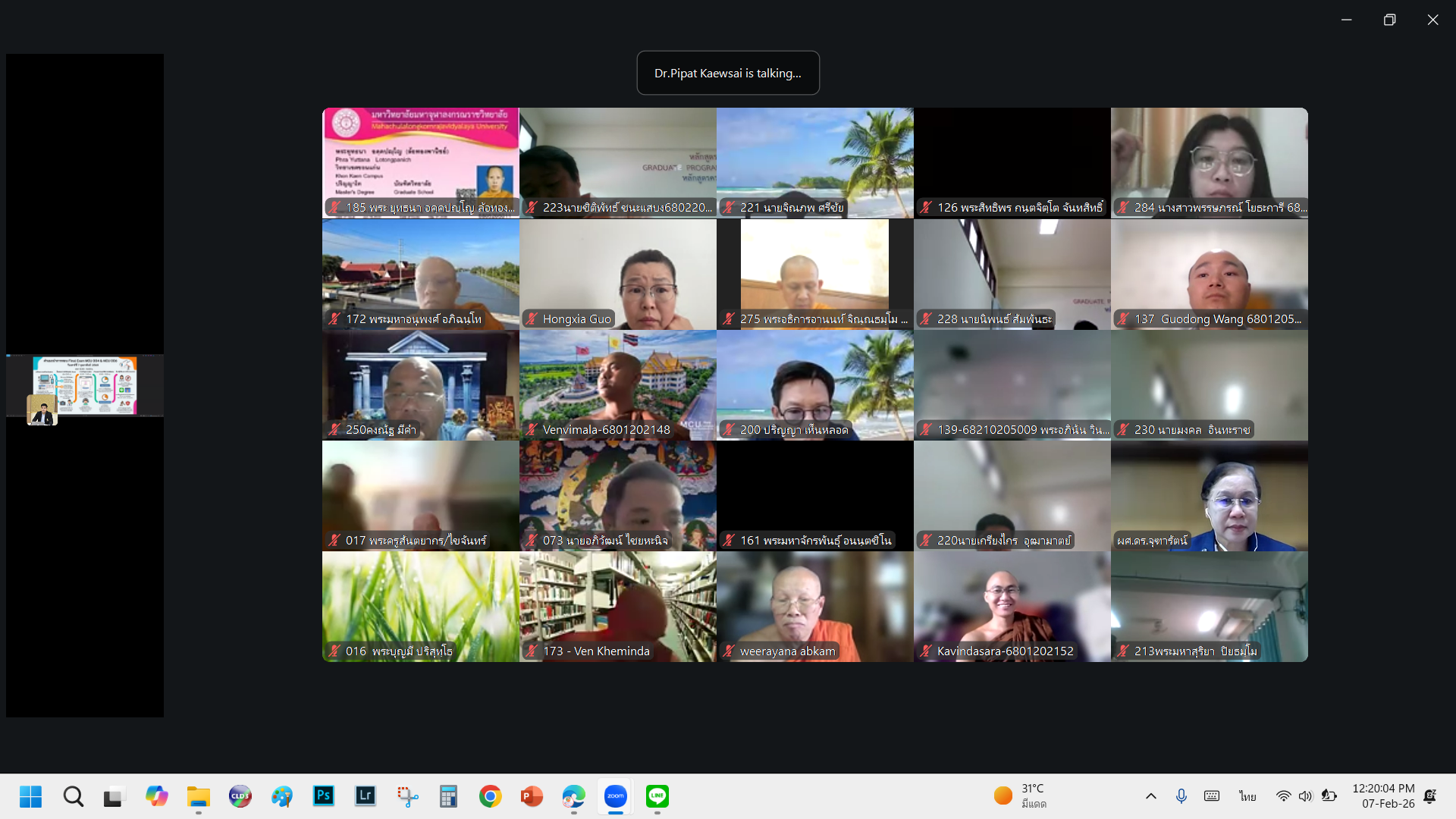1456x819 pixels.
Task: Open Lightroom from the taskbar
Action: coord(366,795)
